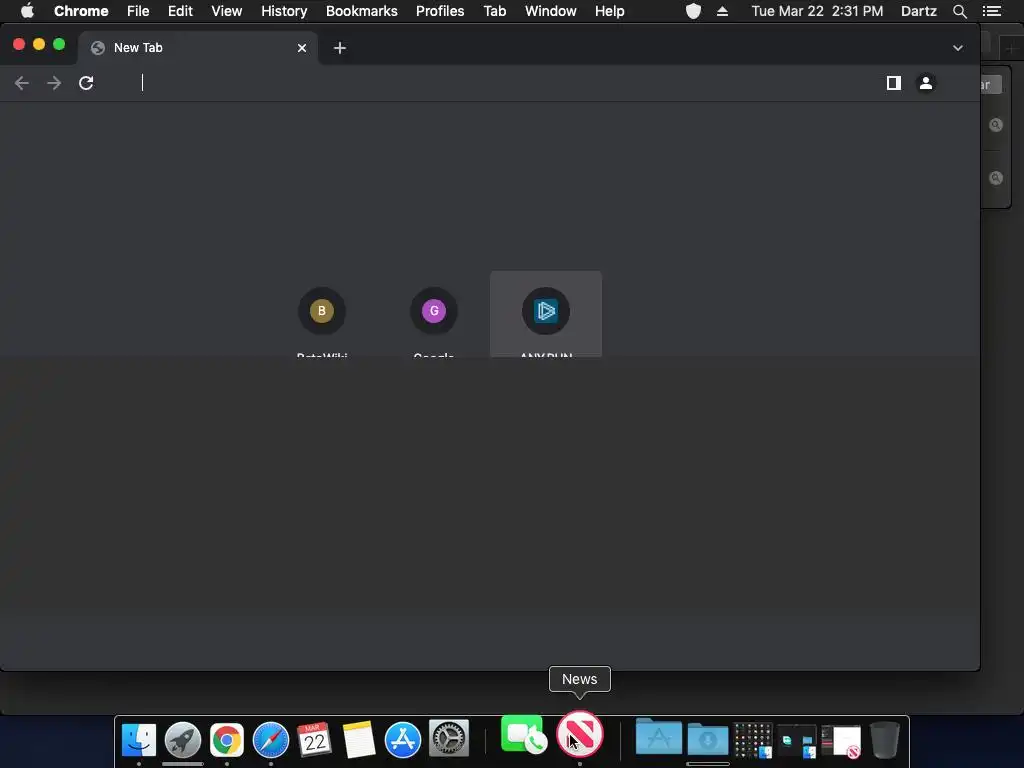
Task: Open the Chrome side panel
Action: click(894, 83)
